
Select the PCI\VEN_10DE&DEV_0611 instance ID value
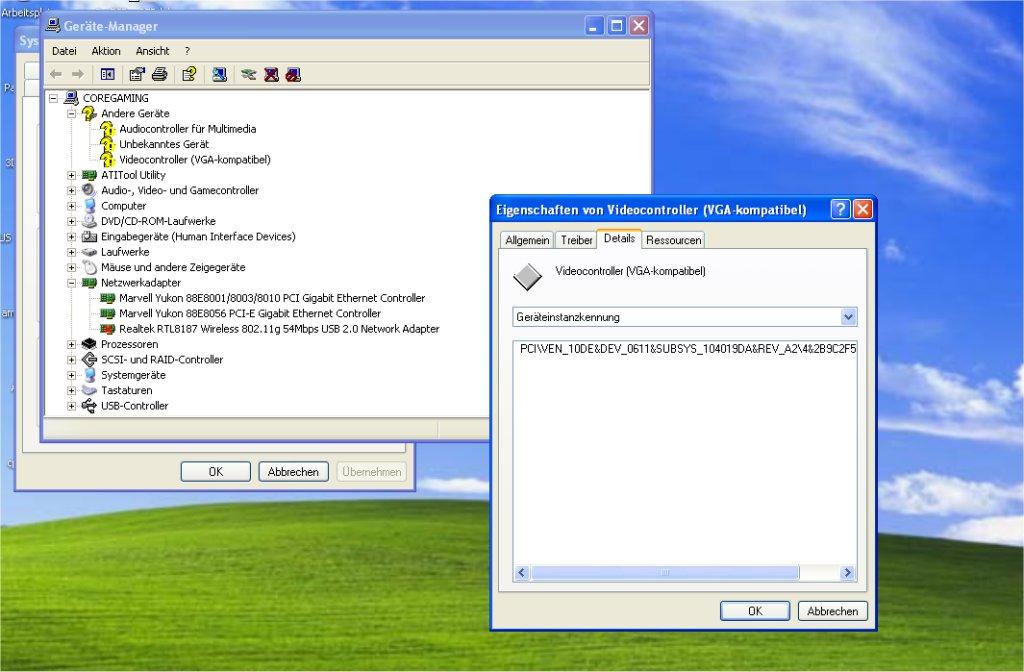click(687, 349)
